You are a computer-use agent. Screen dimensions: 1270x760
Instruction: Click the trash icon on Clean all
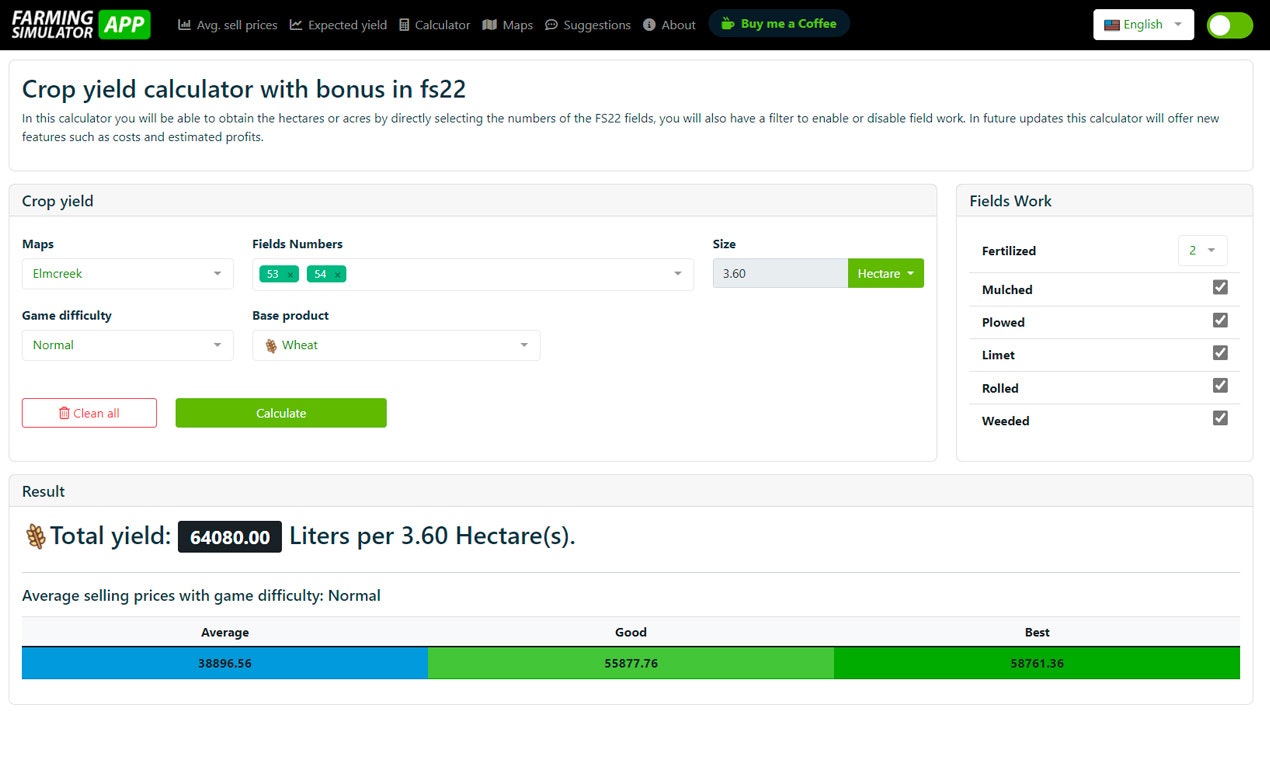[x=64, y=413]
